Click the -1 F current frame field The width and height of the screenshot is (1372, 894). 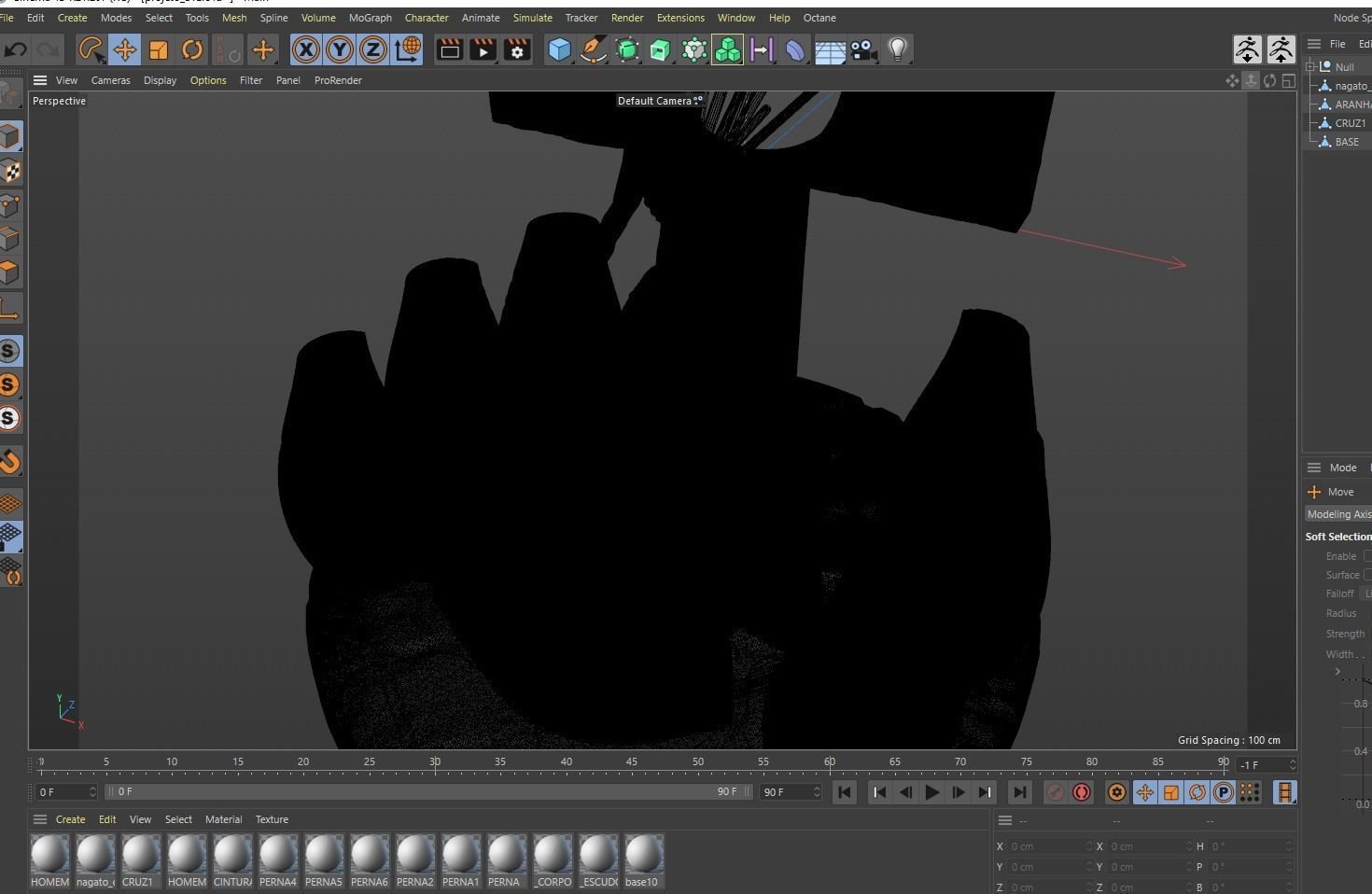coord(1266,764)
